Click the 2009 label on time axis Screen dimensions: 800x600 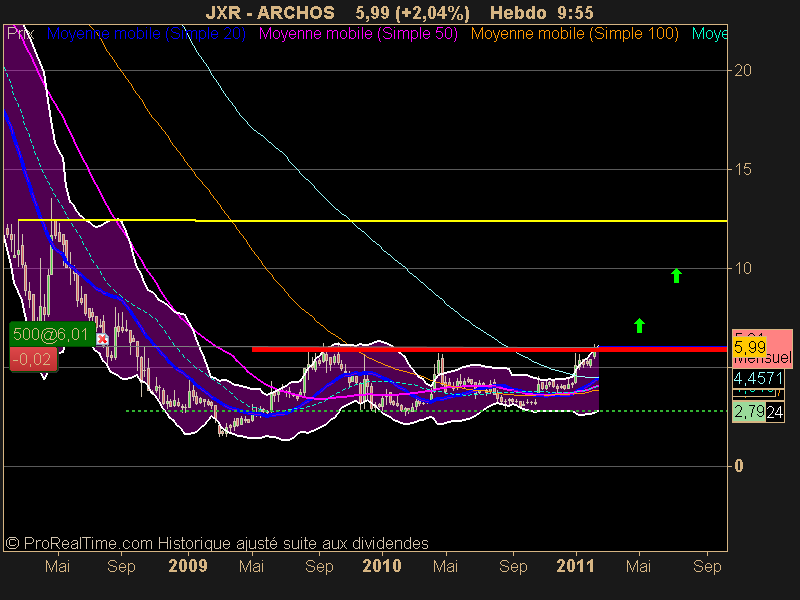(x=188, y=566)
